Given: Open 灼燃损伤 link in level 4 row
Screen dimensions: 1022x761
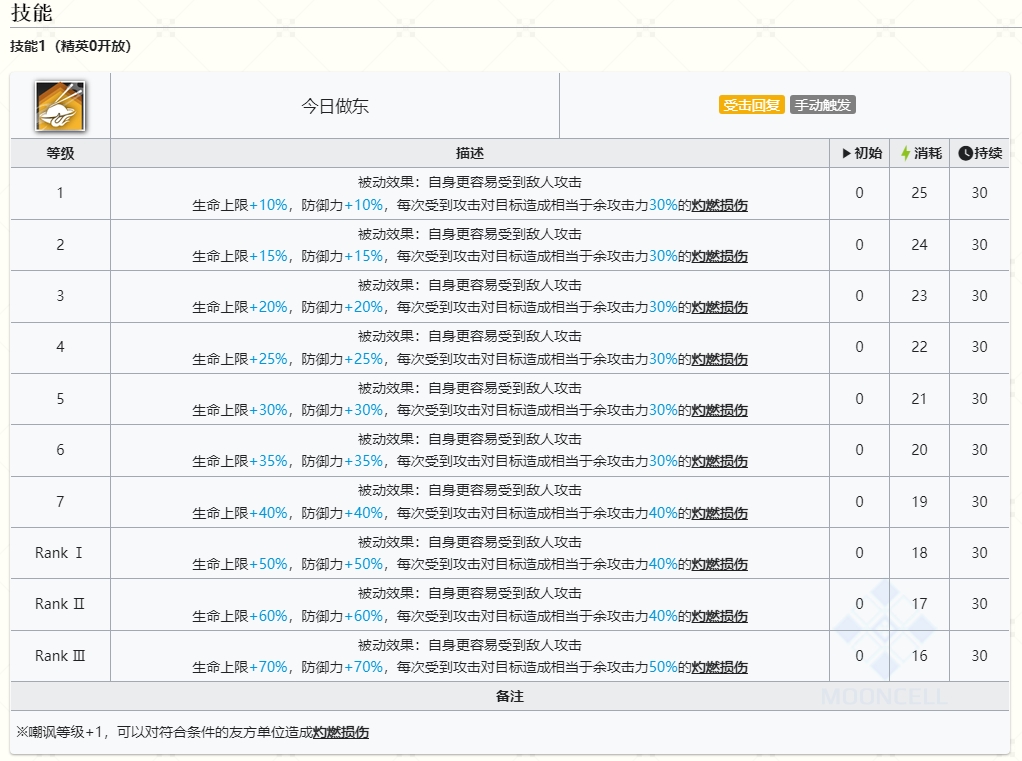Looking at the screenshot, I should click(x=719, y=359).
